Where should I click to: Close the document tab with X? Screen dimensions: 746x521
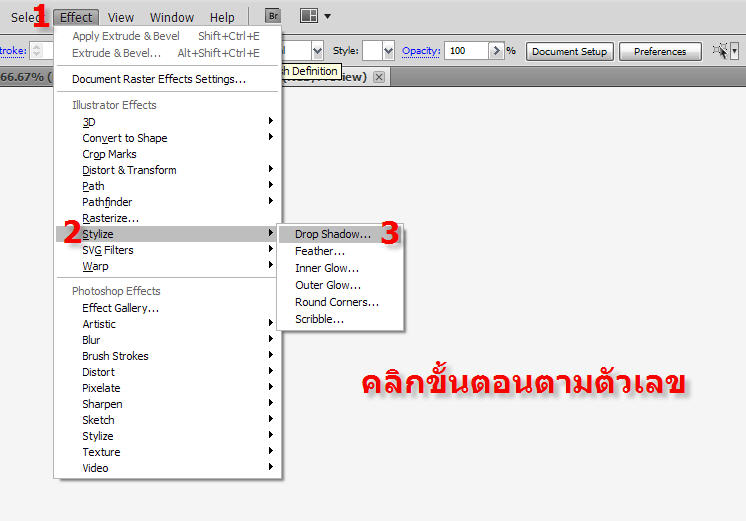pos(379,77)
